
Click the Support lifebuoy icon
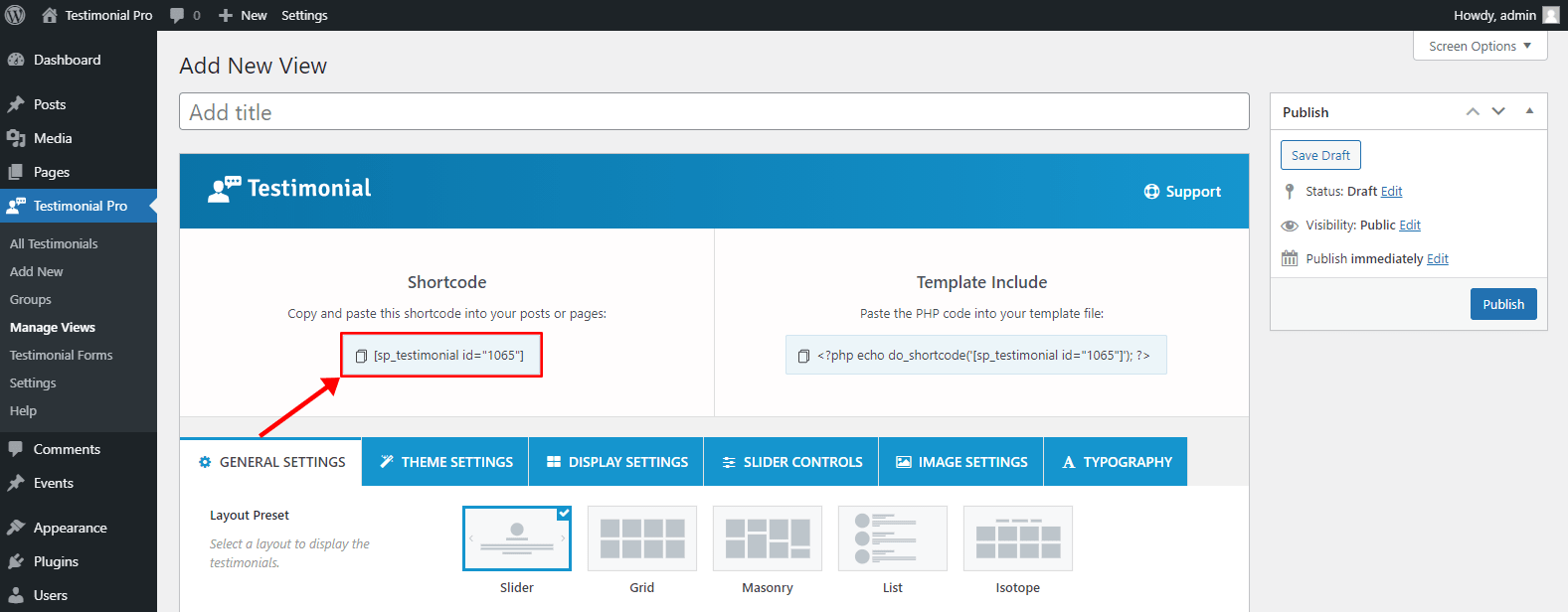tap(1151, 192)
